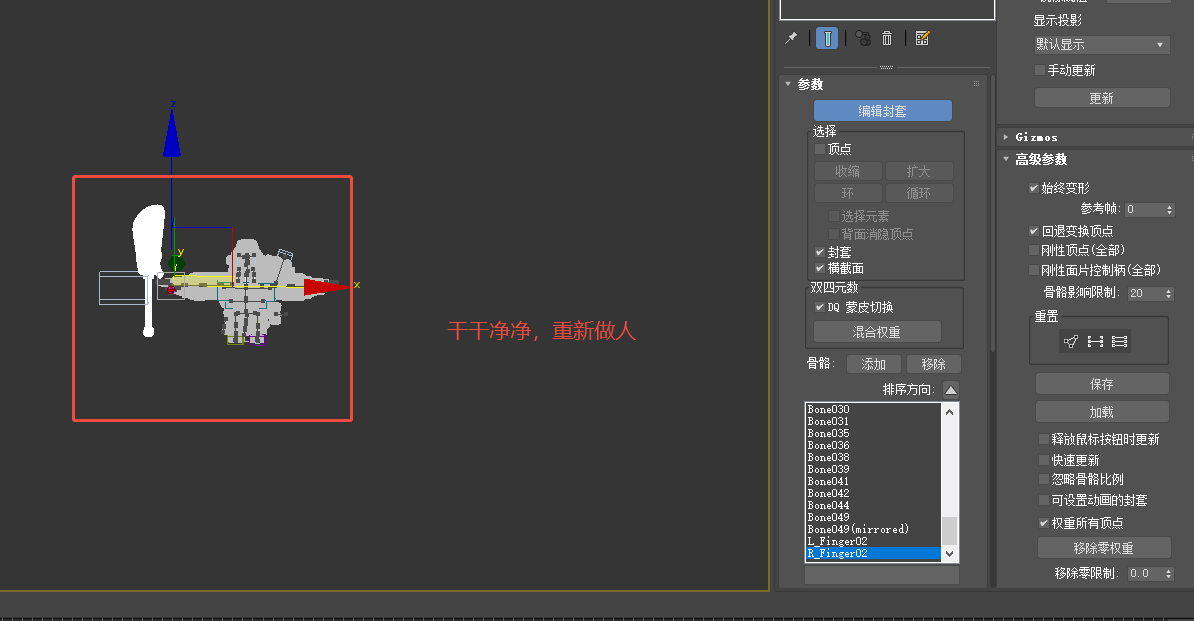This screenshot has height=621, width=1194.
Task: Click the 更新 button
Action: point(1102,98)
